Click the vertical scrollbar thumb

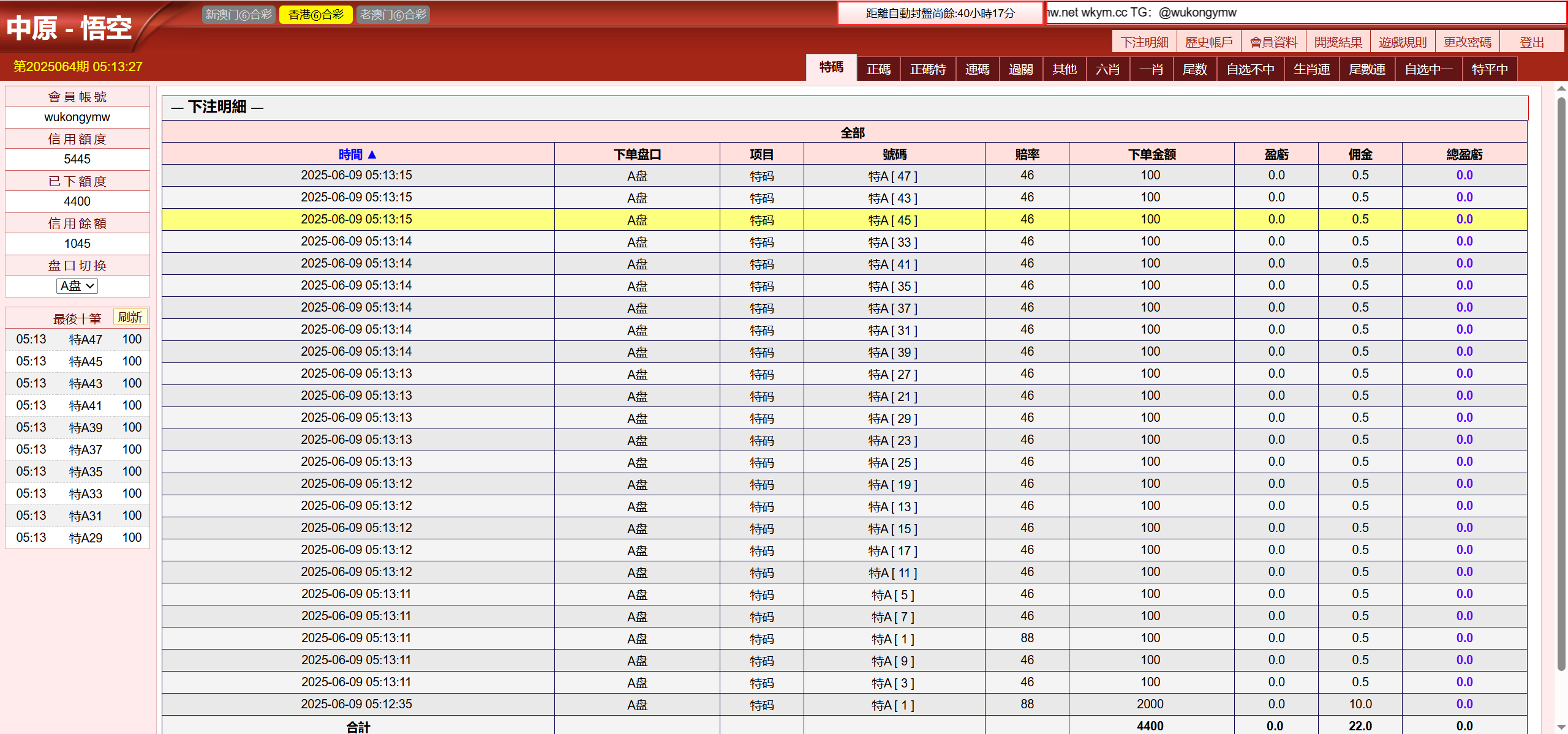[1561, 383]
